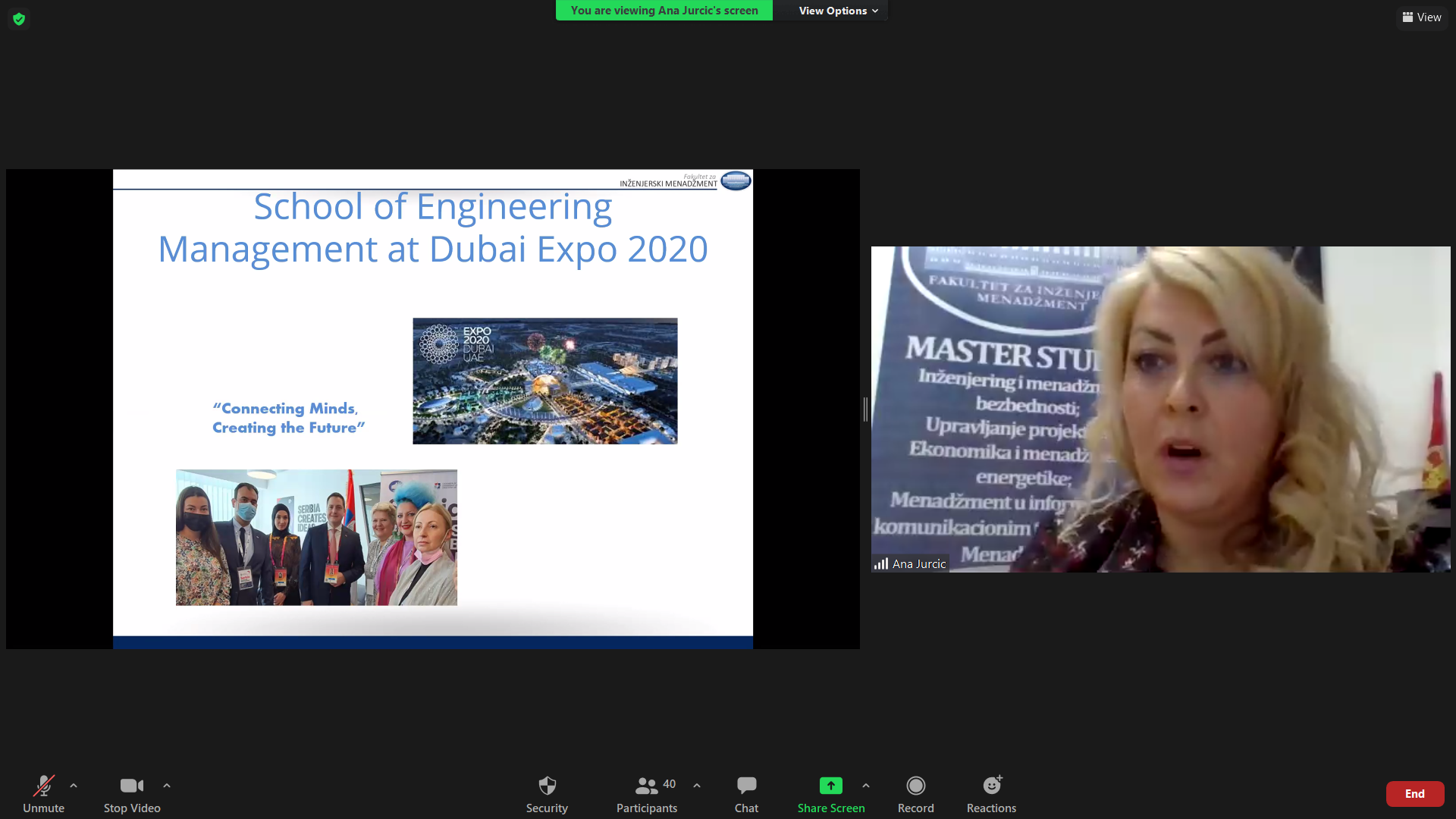End the meeting
The width and height of the screenshot is (1456, 819).
(x=1414, y=794)
